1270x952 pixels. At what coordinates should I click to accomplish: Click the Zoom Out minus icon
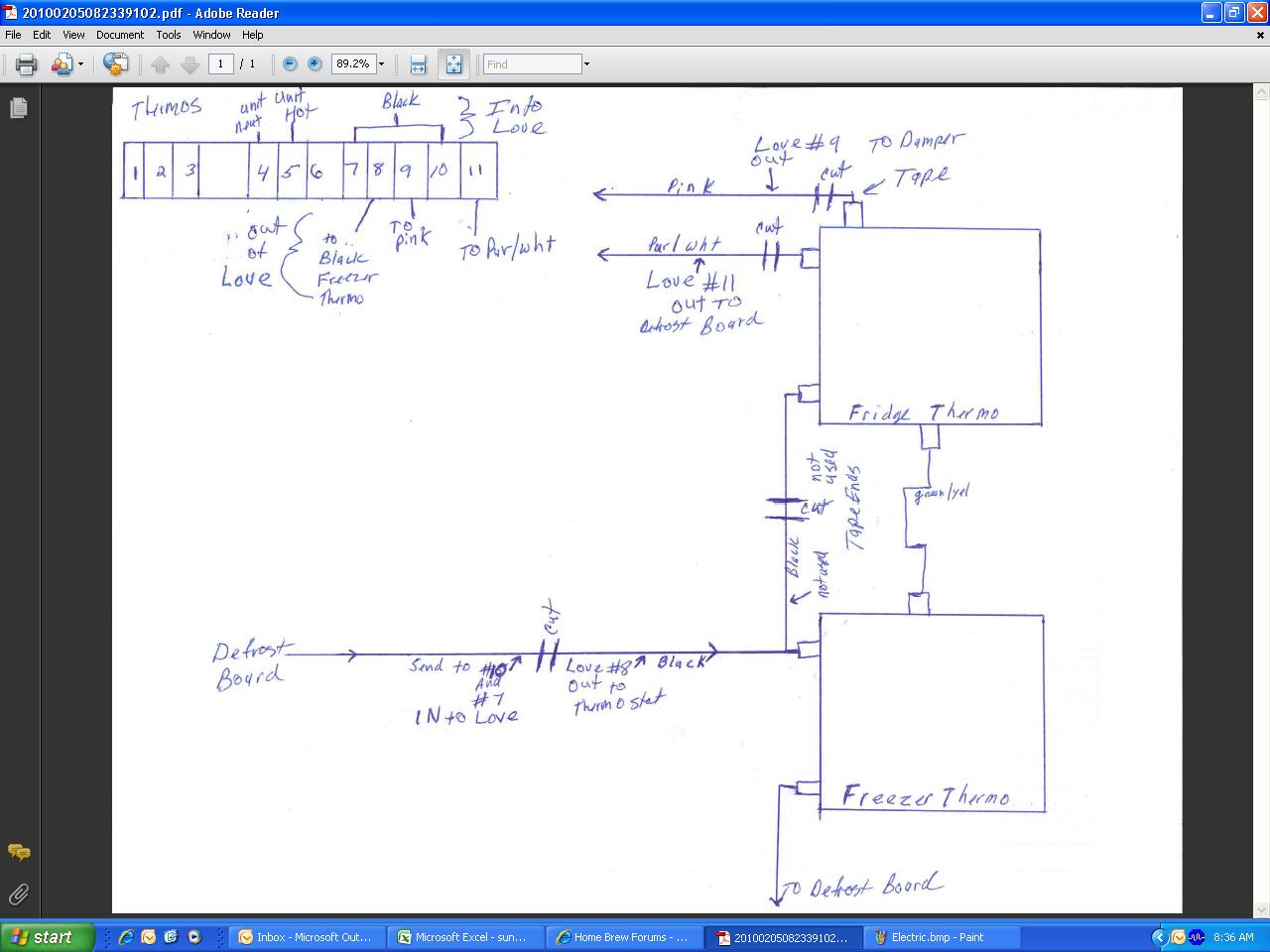[290, 63]
